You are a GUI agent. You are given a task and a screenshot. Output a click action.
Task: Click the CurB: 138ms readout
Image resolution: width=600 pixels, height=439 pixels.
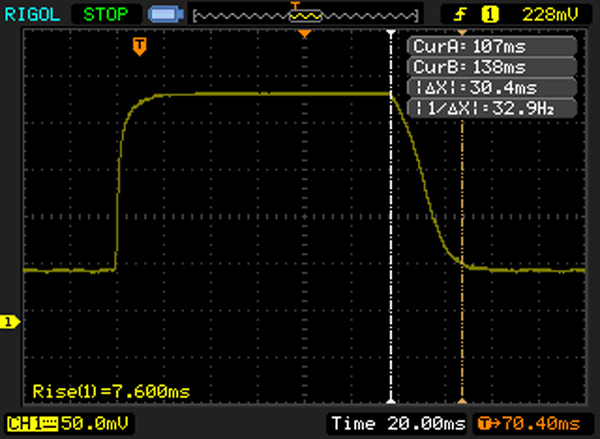point(492,67)
